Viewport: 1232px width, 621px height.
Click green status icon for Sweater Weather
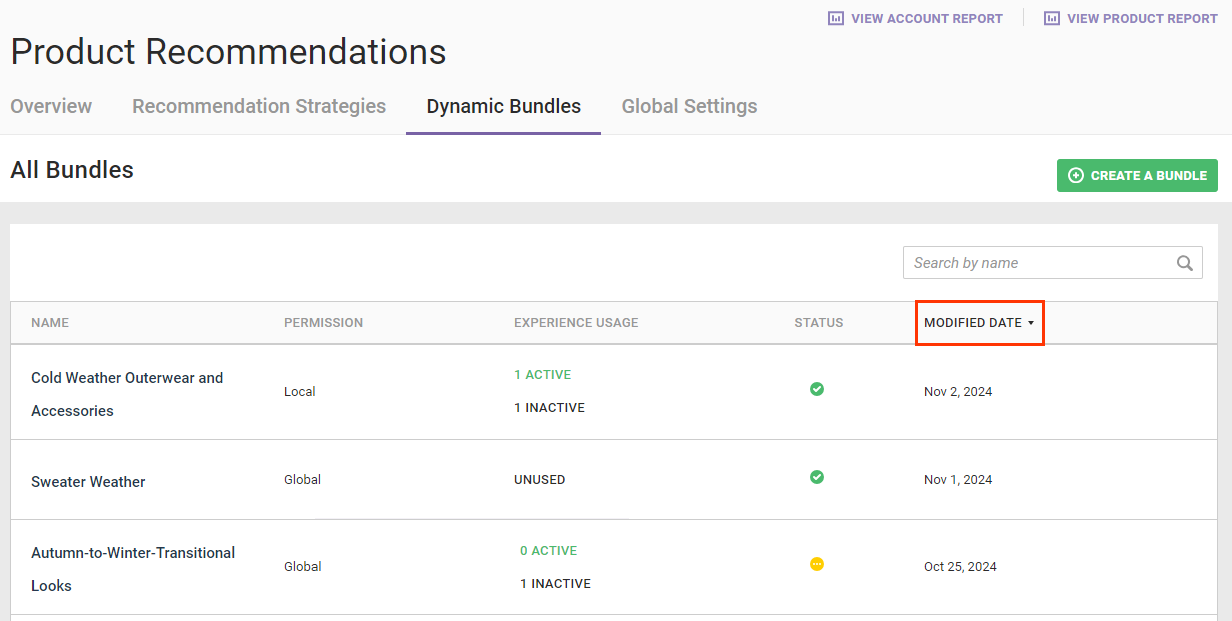(x=817, y=477)
